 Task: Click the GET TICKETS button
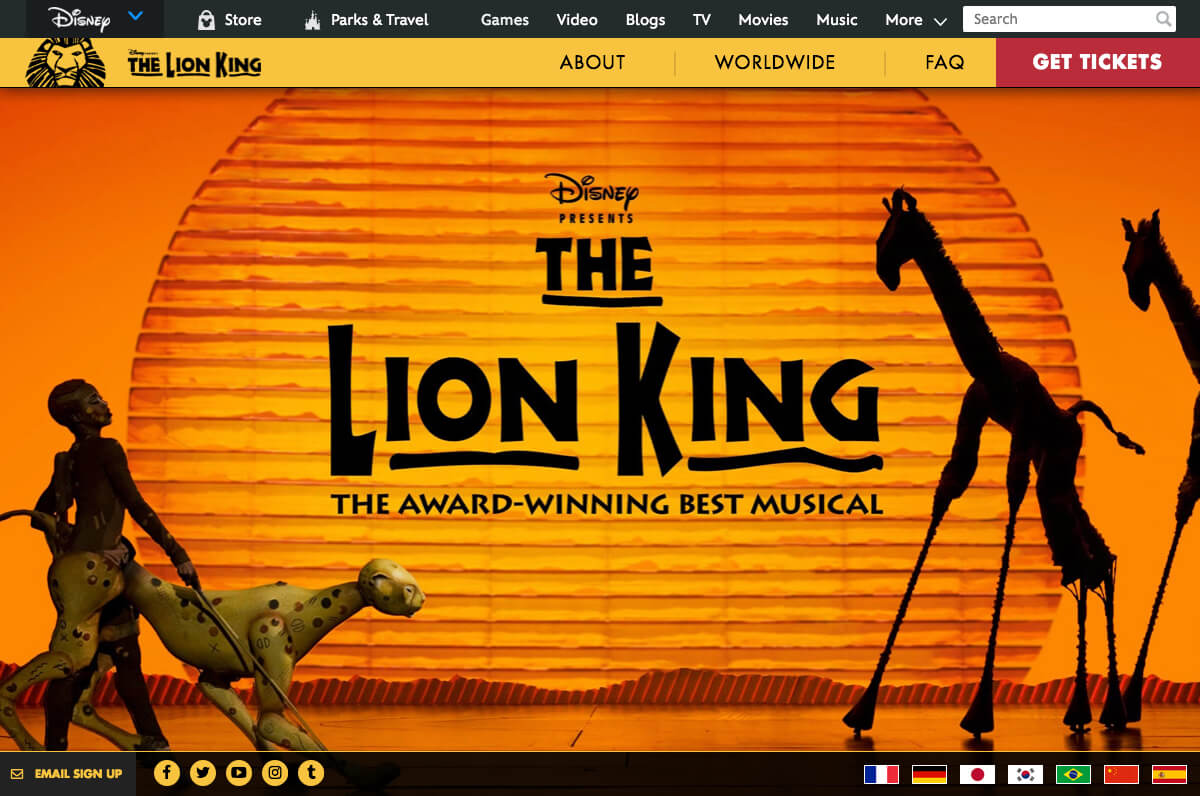coord(1098,62)
